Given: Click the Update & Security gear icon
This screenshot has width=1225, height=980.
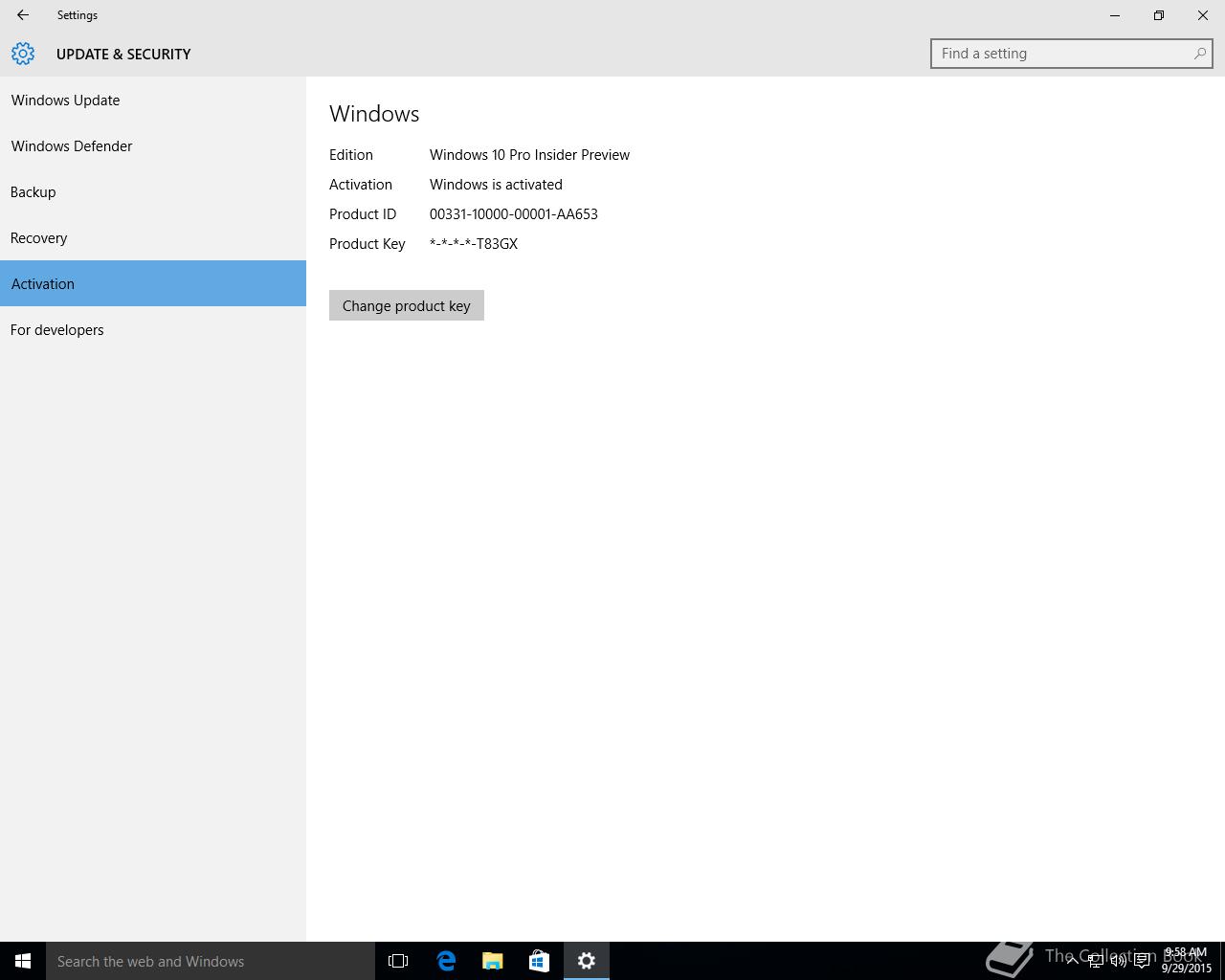Looking at the screenshot, I should pyautogui.click(x=23, y=54).
